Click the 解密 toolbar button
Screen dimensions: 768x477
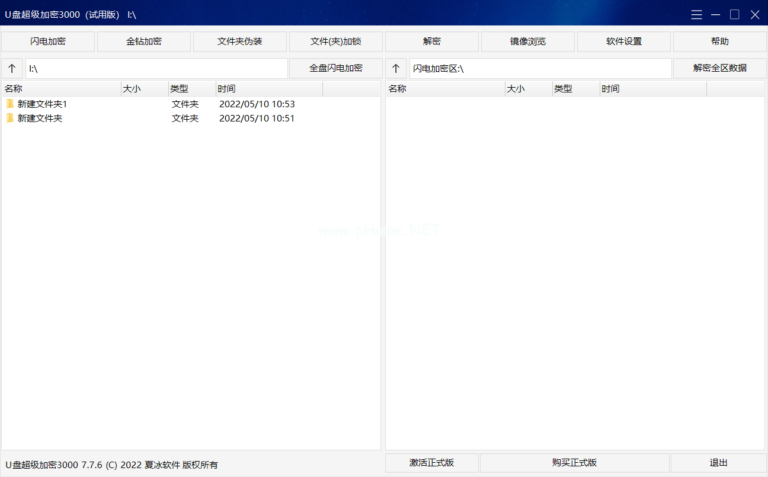click(432, 42)
